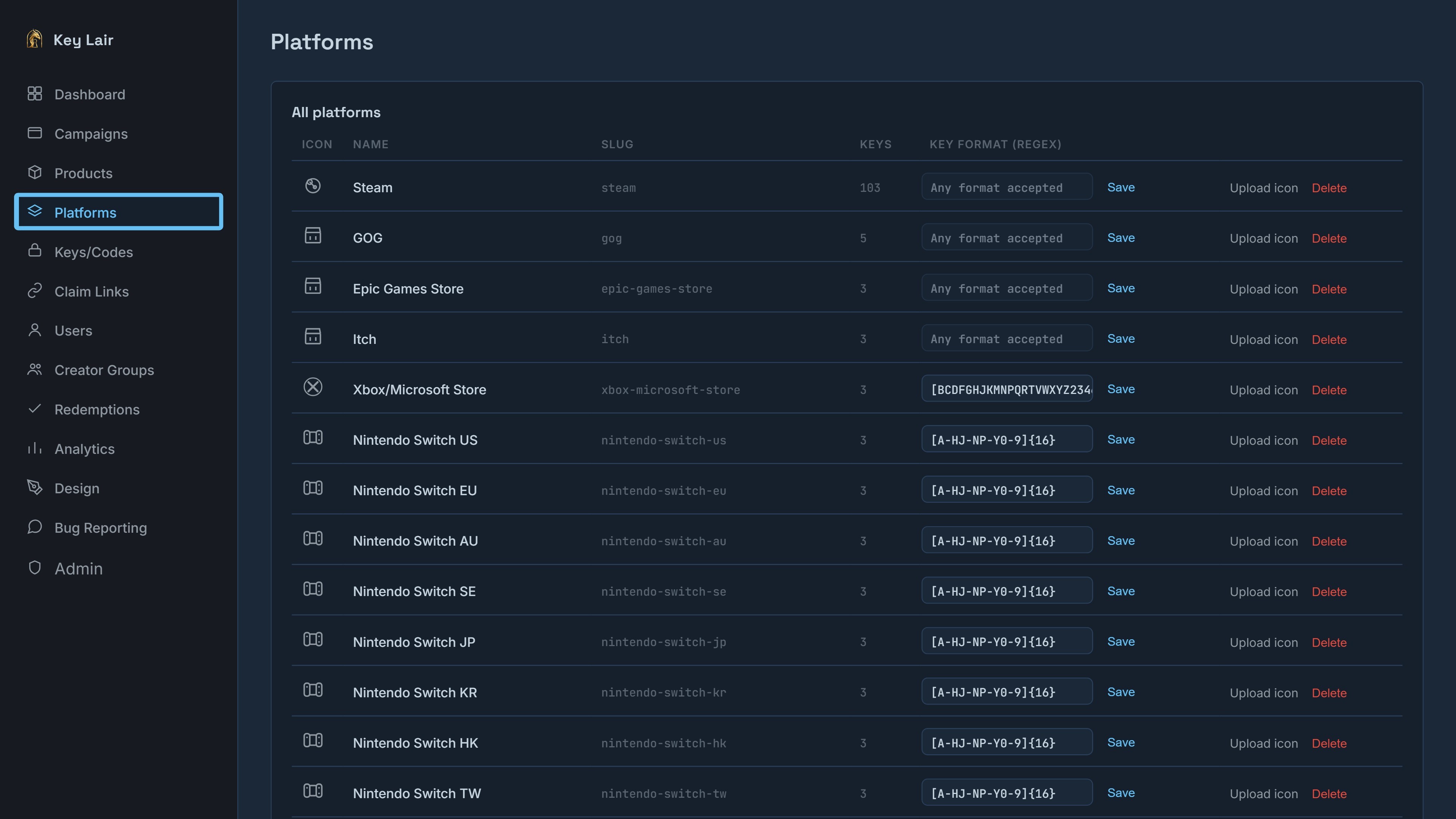The width and height of the screenshot is (1456, 819).
Task: Click the Keys/Codes lock icon
Action: coord(35,251)
